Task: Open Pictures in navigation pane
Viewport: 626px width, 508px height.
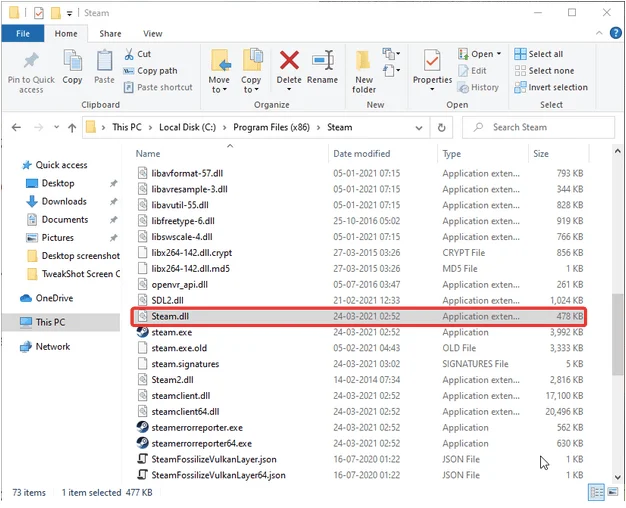Action: coord(50,238)
